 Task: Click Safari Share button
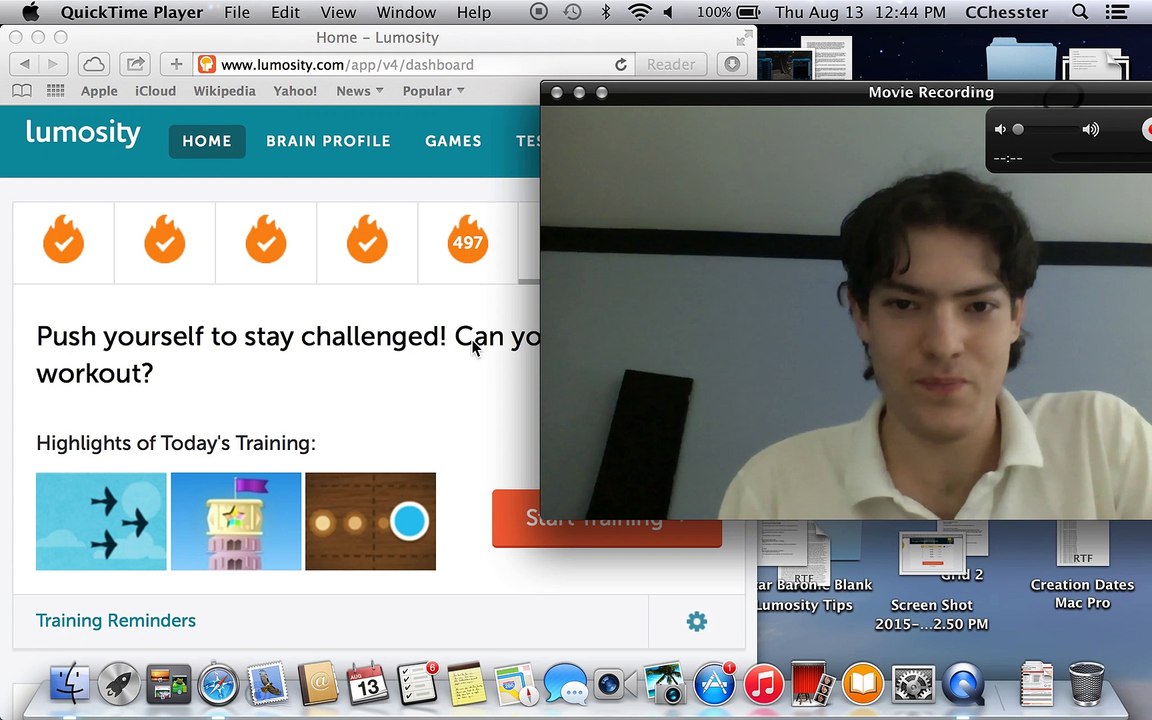point(135,65)
